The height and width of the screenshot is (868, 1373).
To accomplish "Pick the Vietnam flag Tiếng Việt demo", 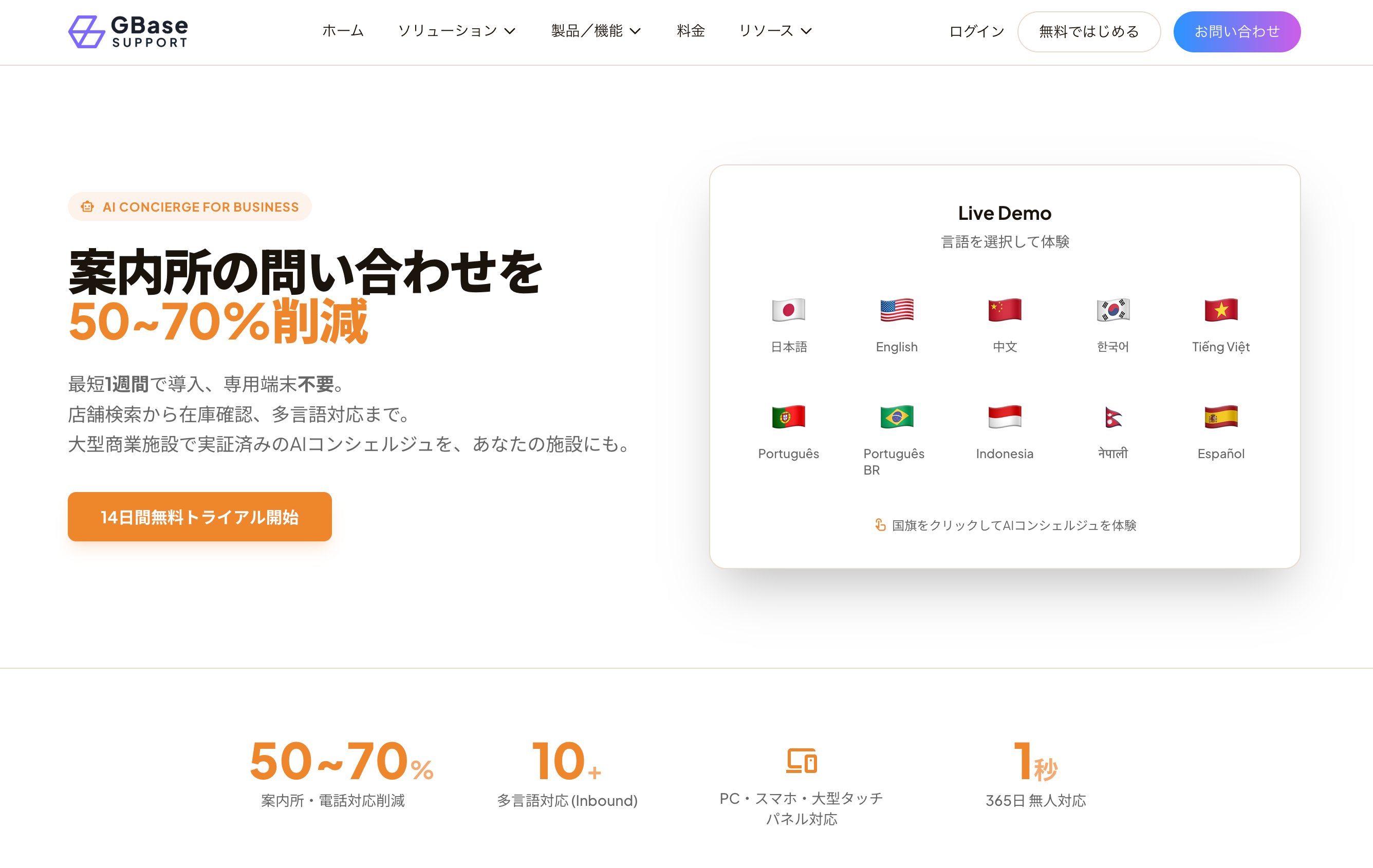I will pyautogui.click(x=1220, y=311).
